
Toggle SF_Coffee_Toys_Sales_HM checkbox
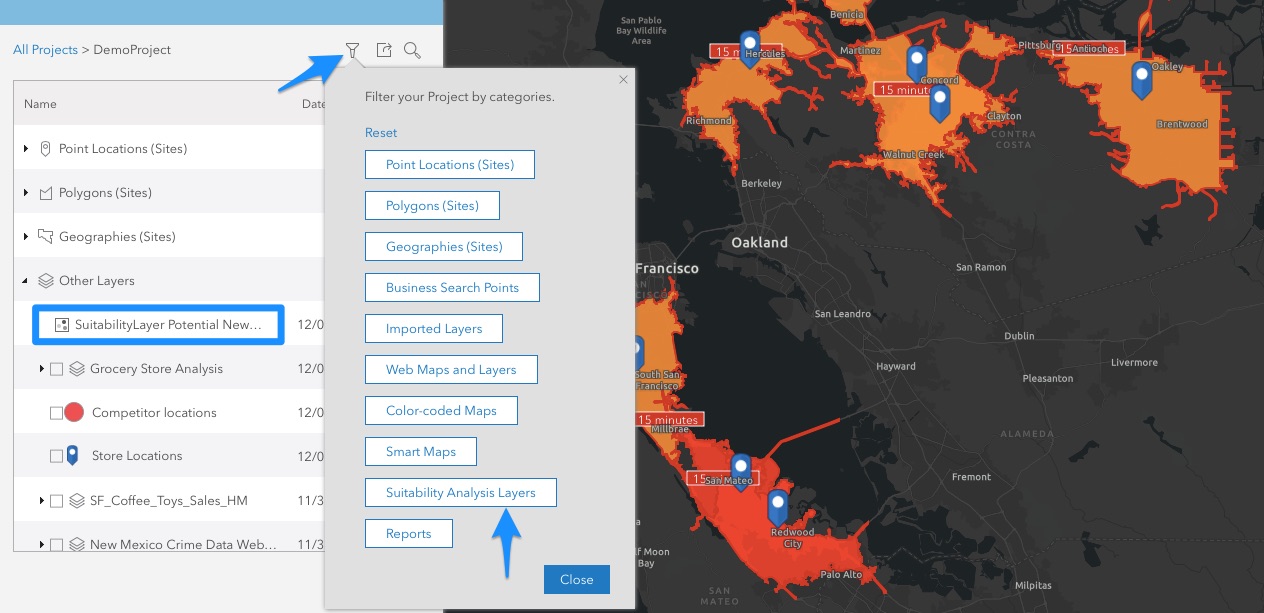click(56, 501)
